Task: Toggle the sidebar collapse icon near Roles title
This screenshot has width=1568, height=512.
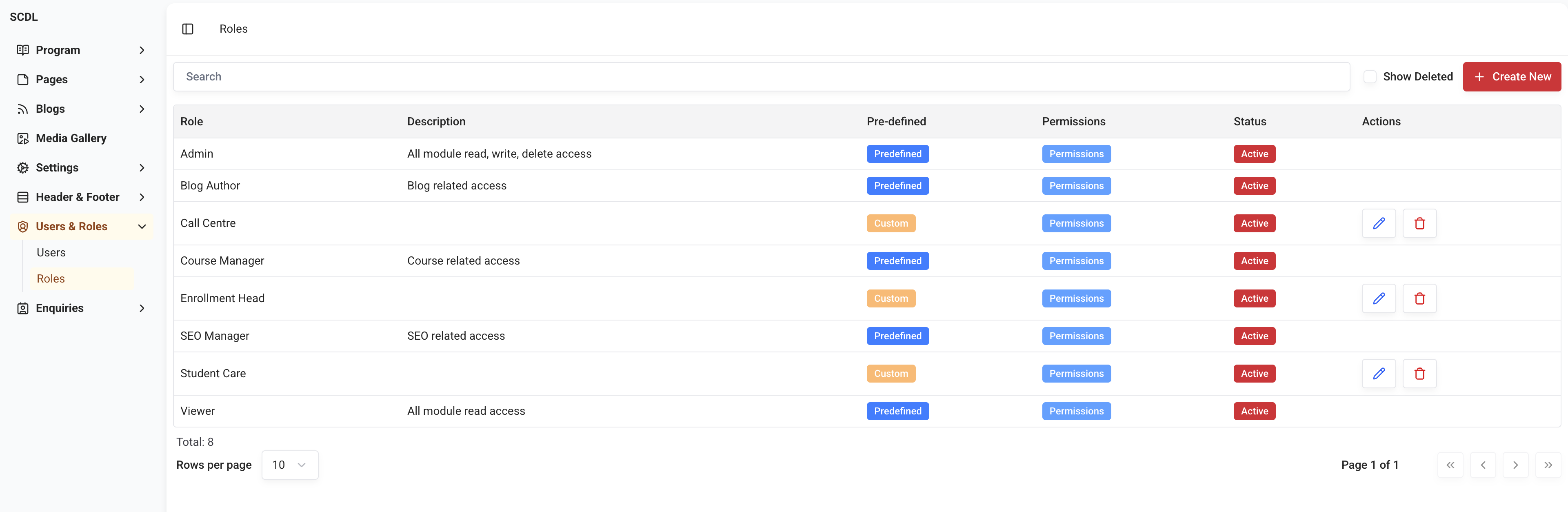Action: point(187,29)
